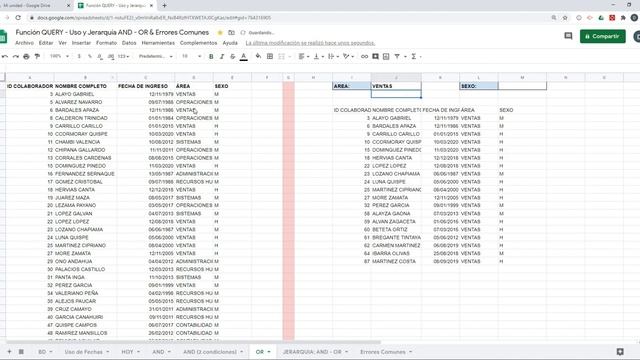640x360 pixels.
Task: Bookmark this page in Chrome
Action: coord(565,18)
